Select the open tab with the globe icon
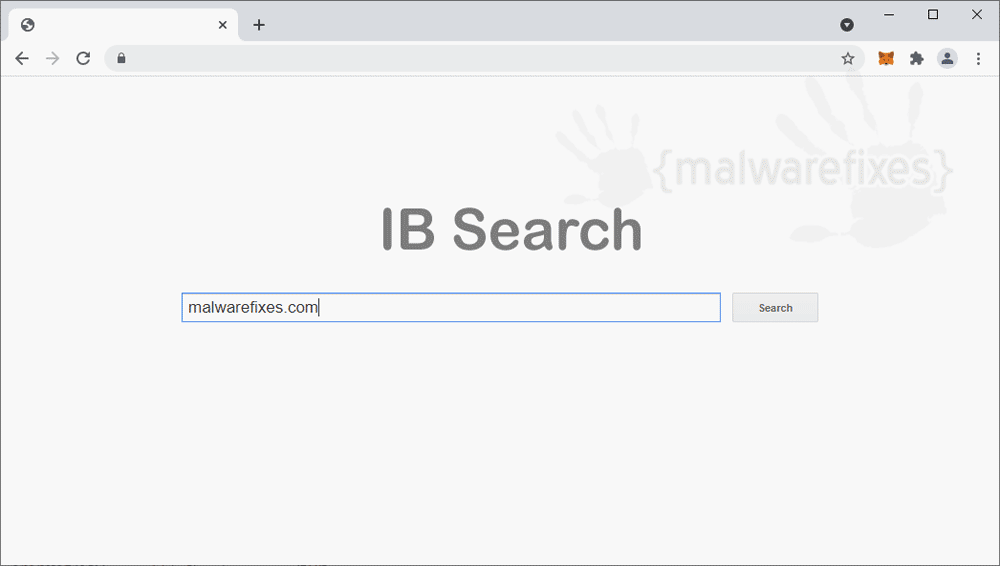The width and height of the screenshot is (1000, 566). 123,25
